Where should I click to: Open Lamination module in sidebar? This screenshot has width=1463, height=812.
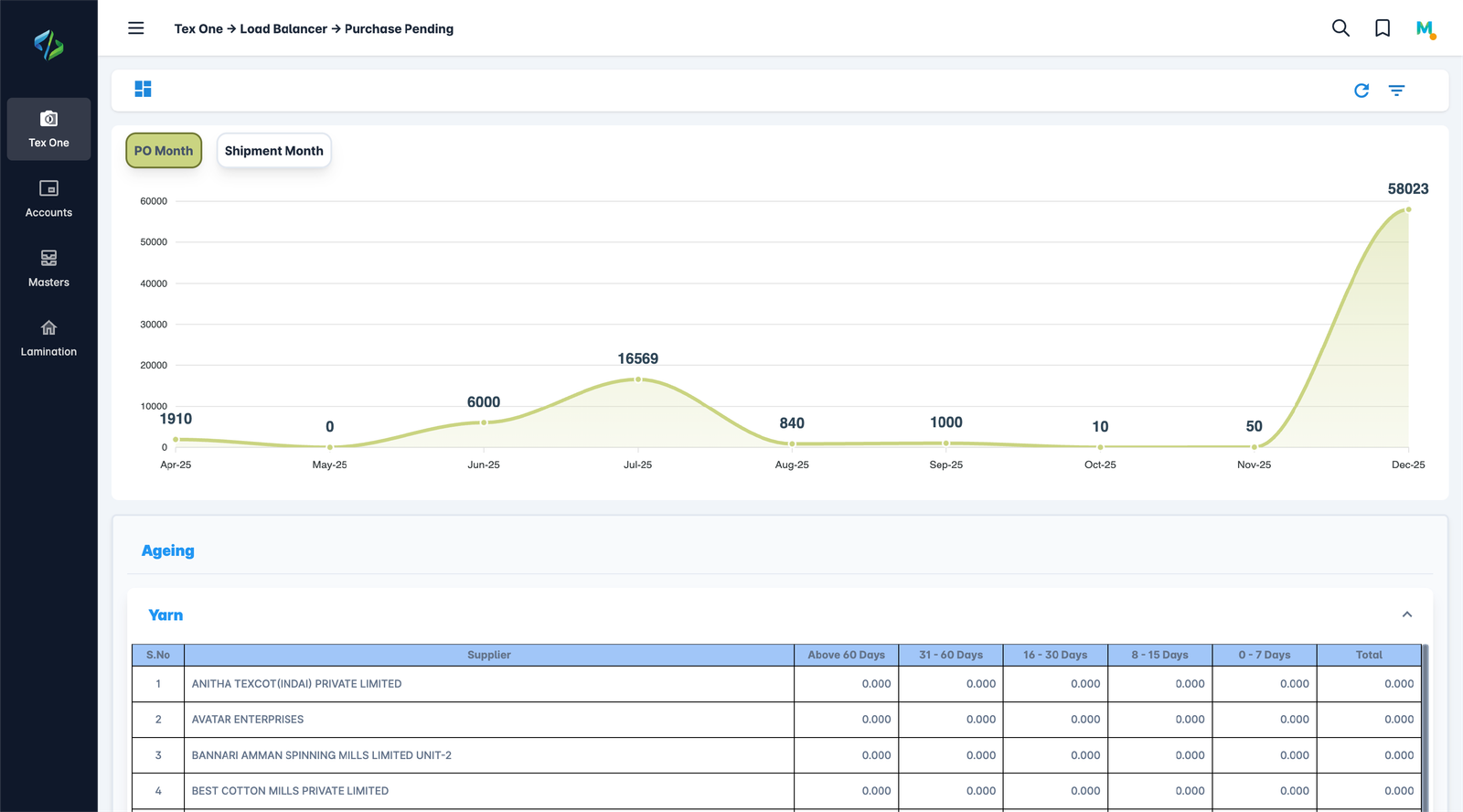click(48, 338)
